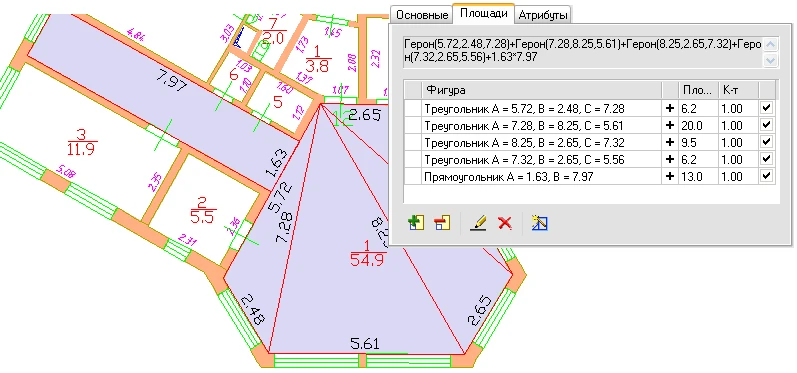797x373 pixels.
Task: Open the Основные tab
Action: (x=422, y=15)
